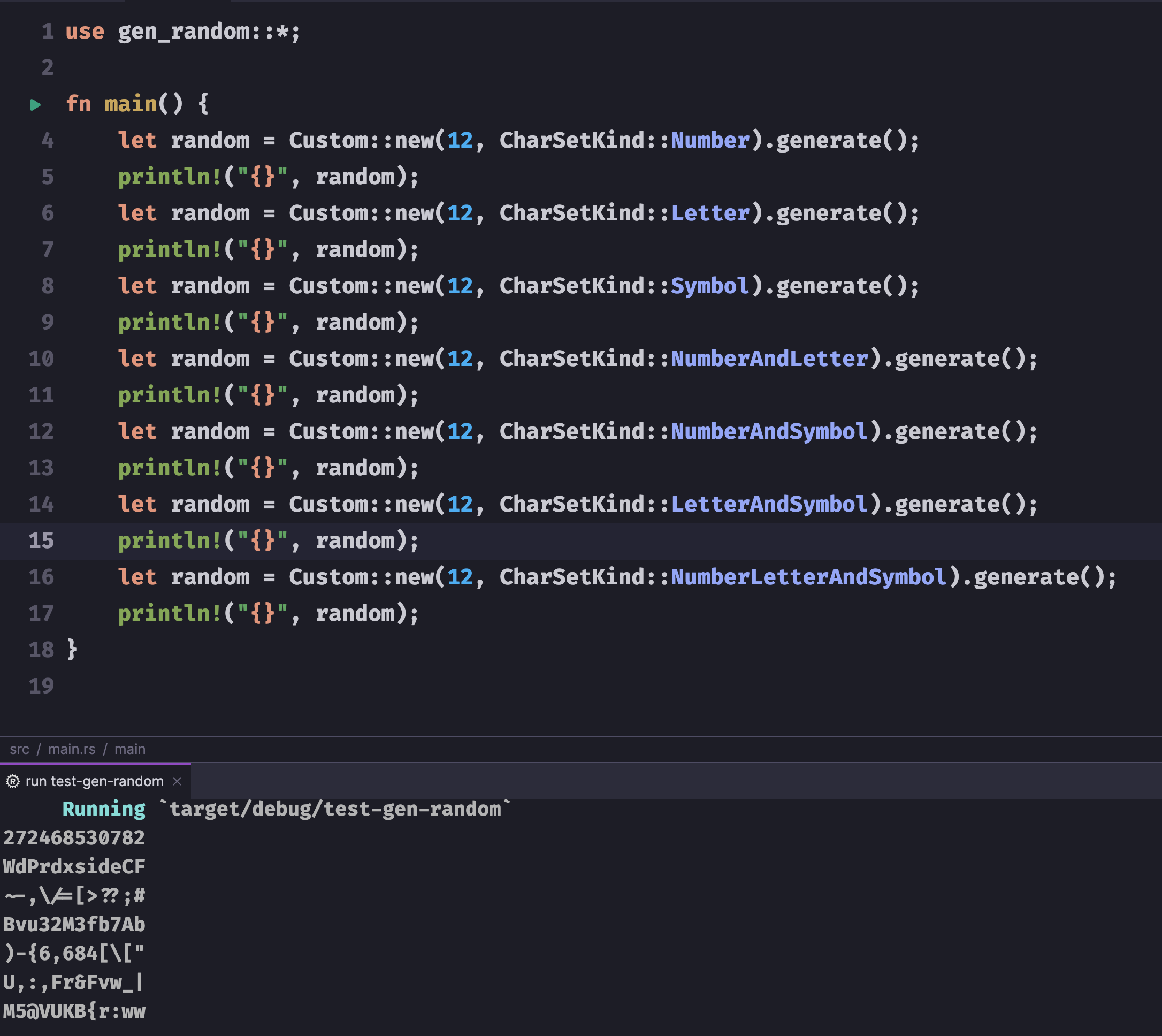This screenshot has width=1162, height=1036.
Task: Click println! macro on line 17
Action: click(170, 614)
